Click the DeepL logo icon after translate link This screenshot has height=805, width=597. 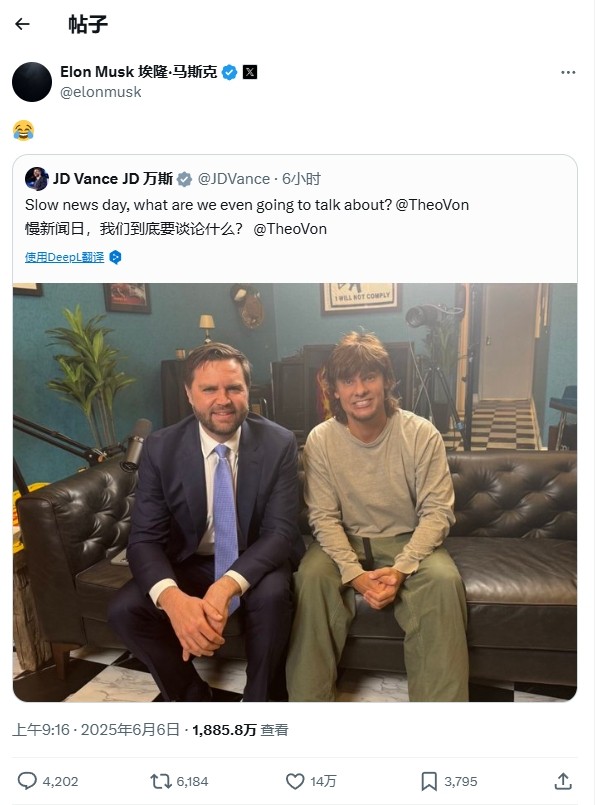coord(115,257)
